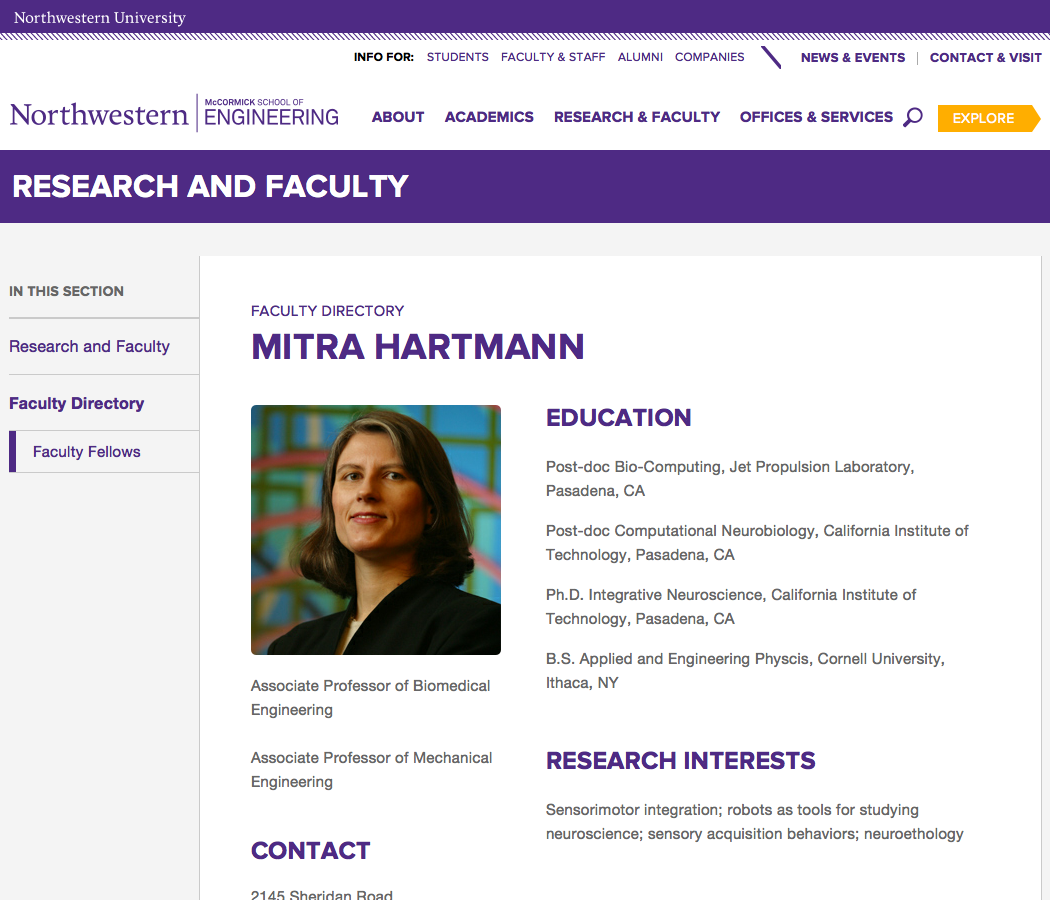Select Research and Faculty in sidebar
Screen dimensions: 1050x900
(89, 346)
